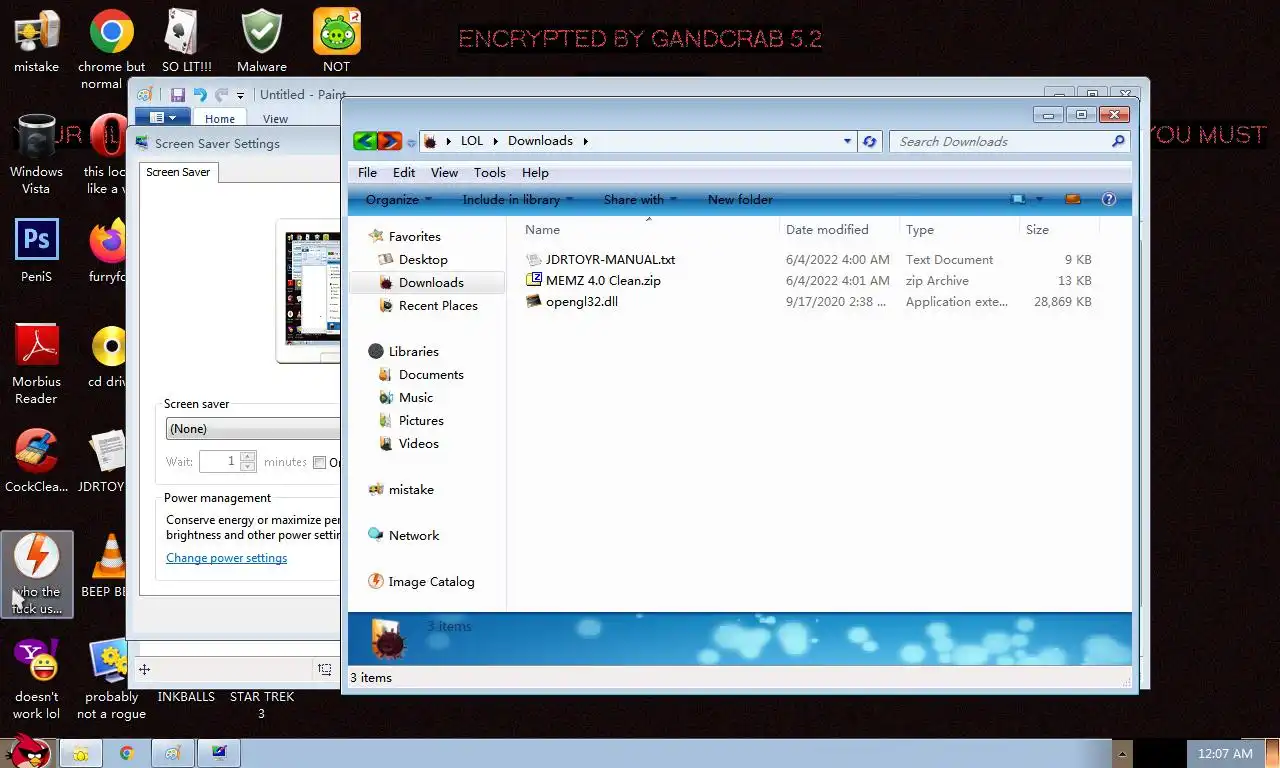Click the Paint save icon in title bar
1280x768 pixels.
point(178,95)
